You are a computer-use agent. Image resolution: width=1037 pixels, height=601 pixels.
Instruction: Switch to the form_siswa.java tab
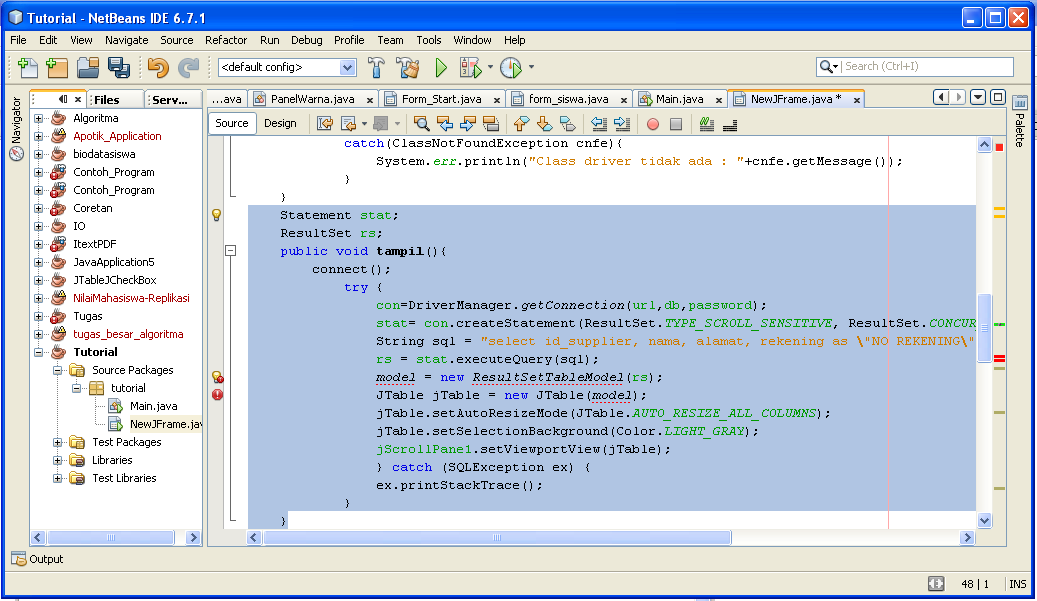point(568,99)
